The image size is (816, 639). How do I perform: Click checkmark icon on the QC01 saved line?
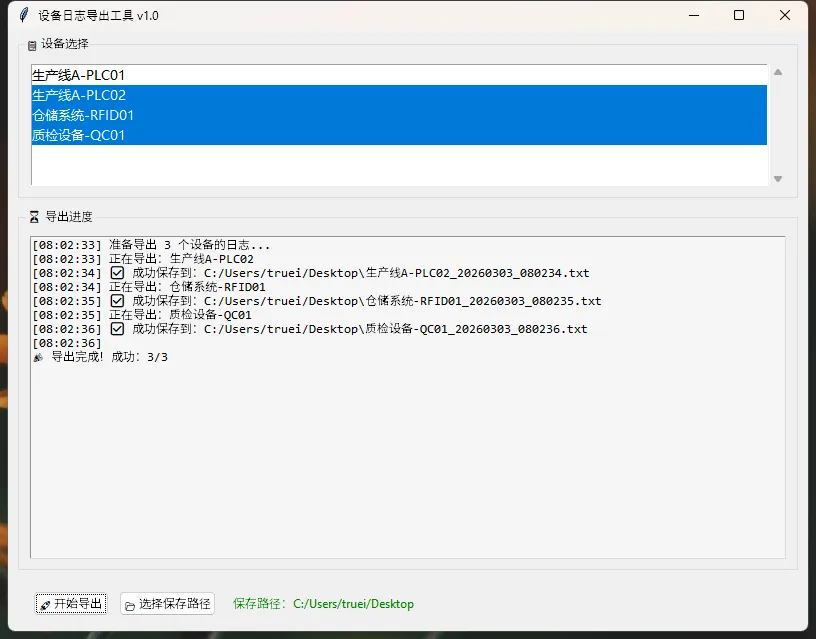pos(117,329)
